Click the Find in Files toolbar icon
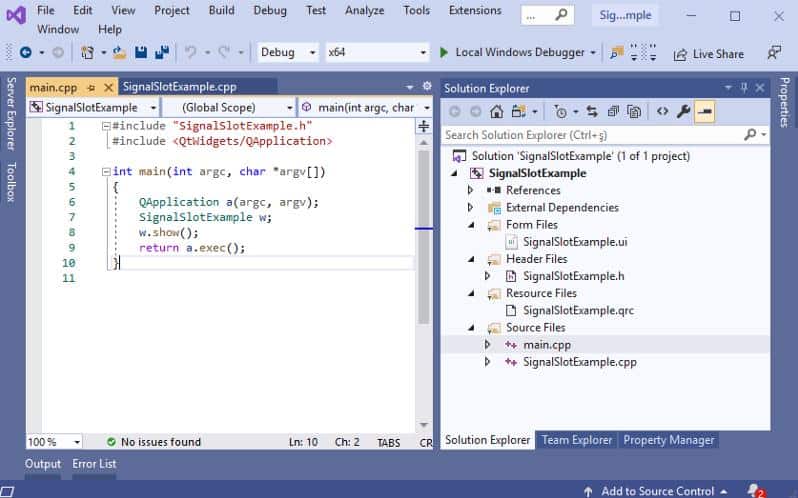Viewport: 798px width, 498px height. [616, 52]
